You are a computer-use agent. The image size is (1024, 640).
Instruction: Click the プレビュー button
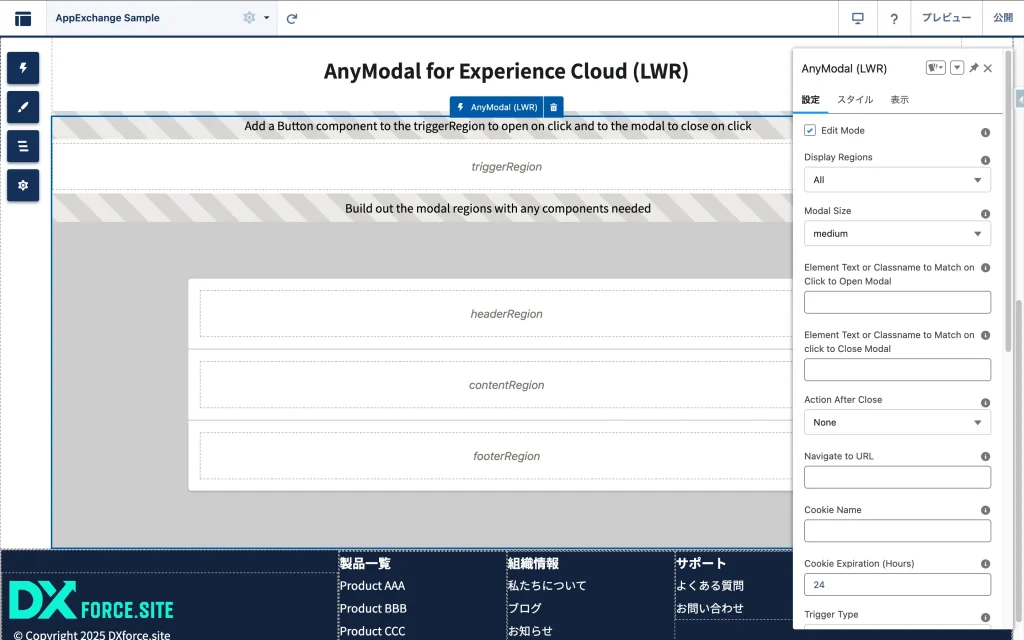pos(946,18)
